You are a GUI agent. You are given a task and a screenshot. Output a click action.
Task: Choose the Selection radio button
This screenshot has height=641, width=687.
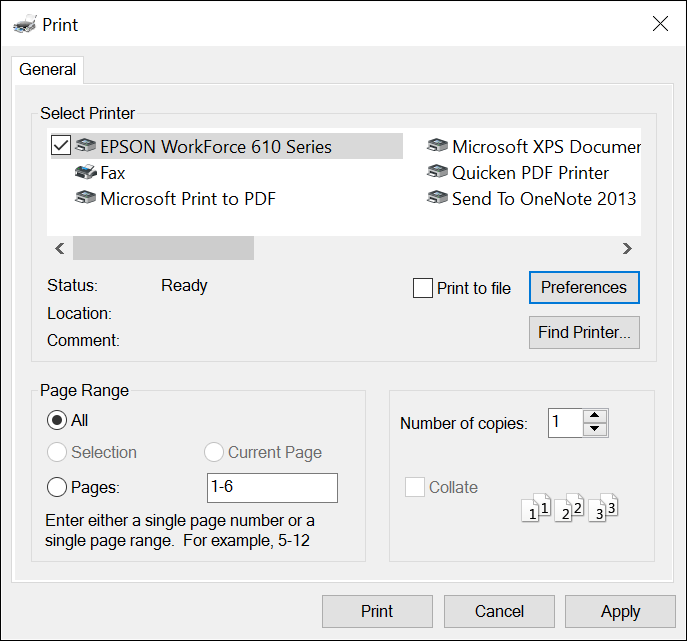pyautogui.click(x=57, y=452)
